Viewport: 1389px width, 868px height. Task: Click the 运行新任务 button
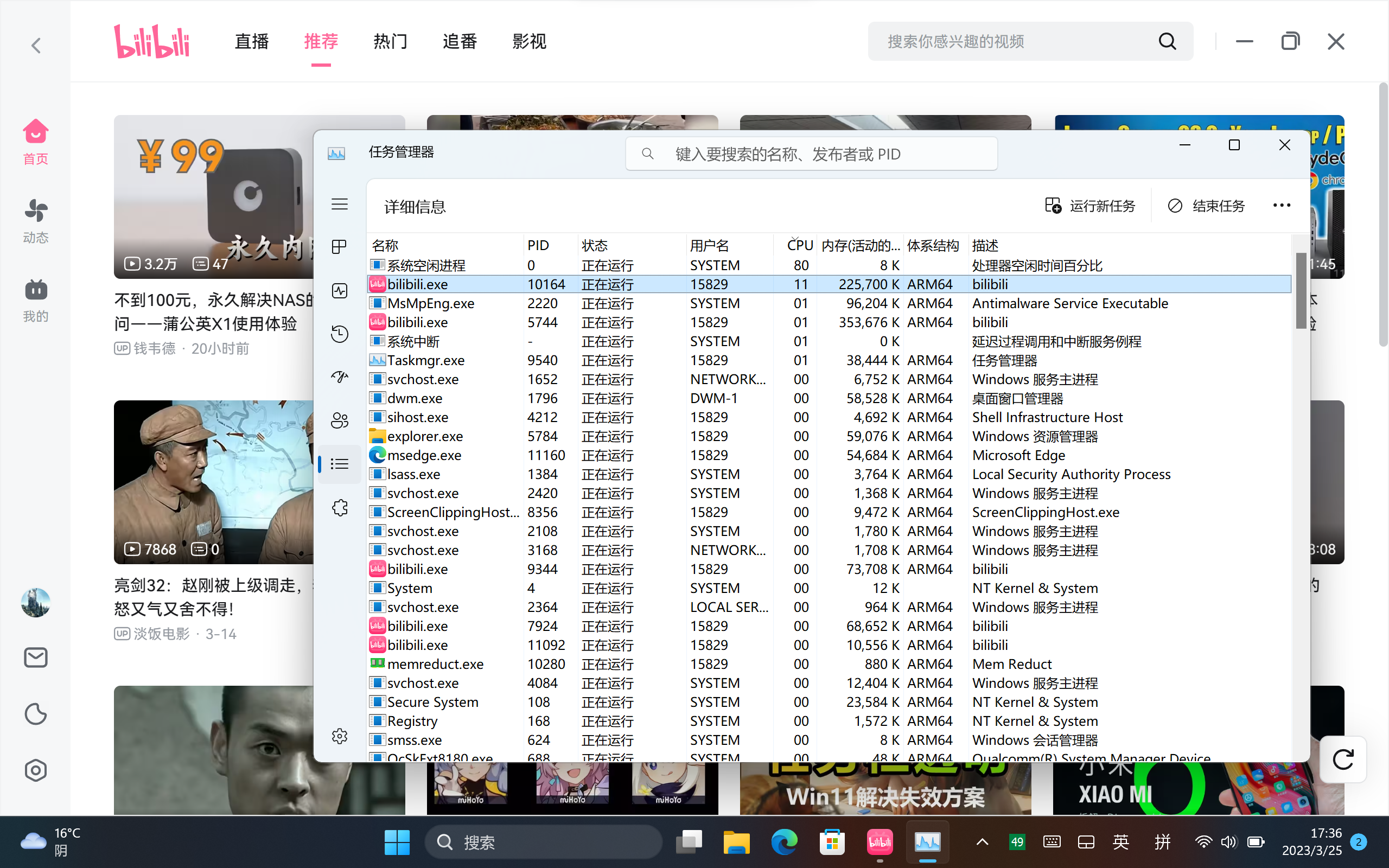[x=1090, y=206]
